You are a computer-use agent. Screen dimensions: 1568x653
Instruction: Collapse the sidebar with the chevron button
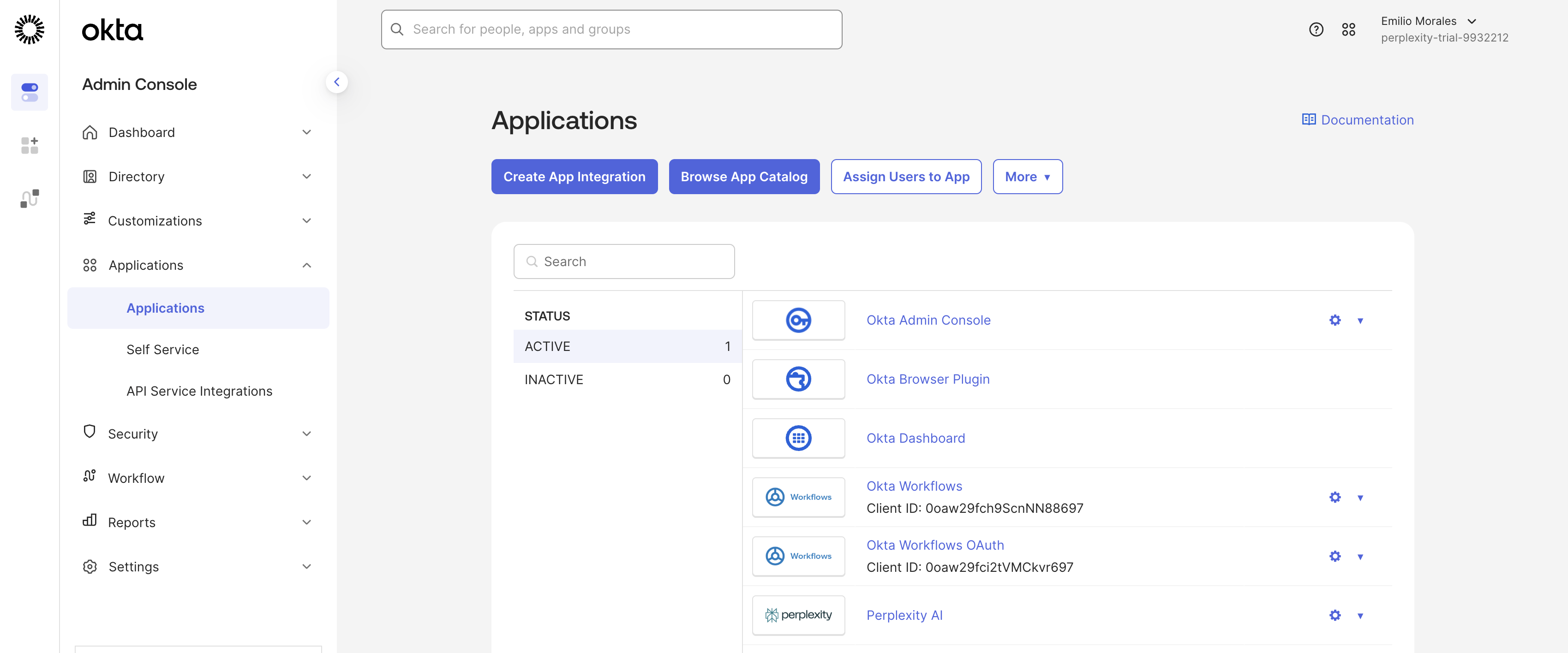pyautogui.click(x=336, y=82)
